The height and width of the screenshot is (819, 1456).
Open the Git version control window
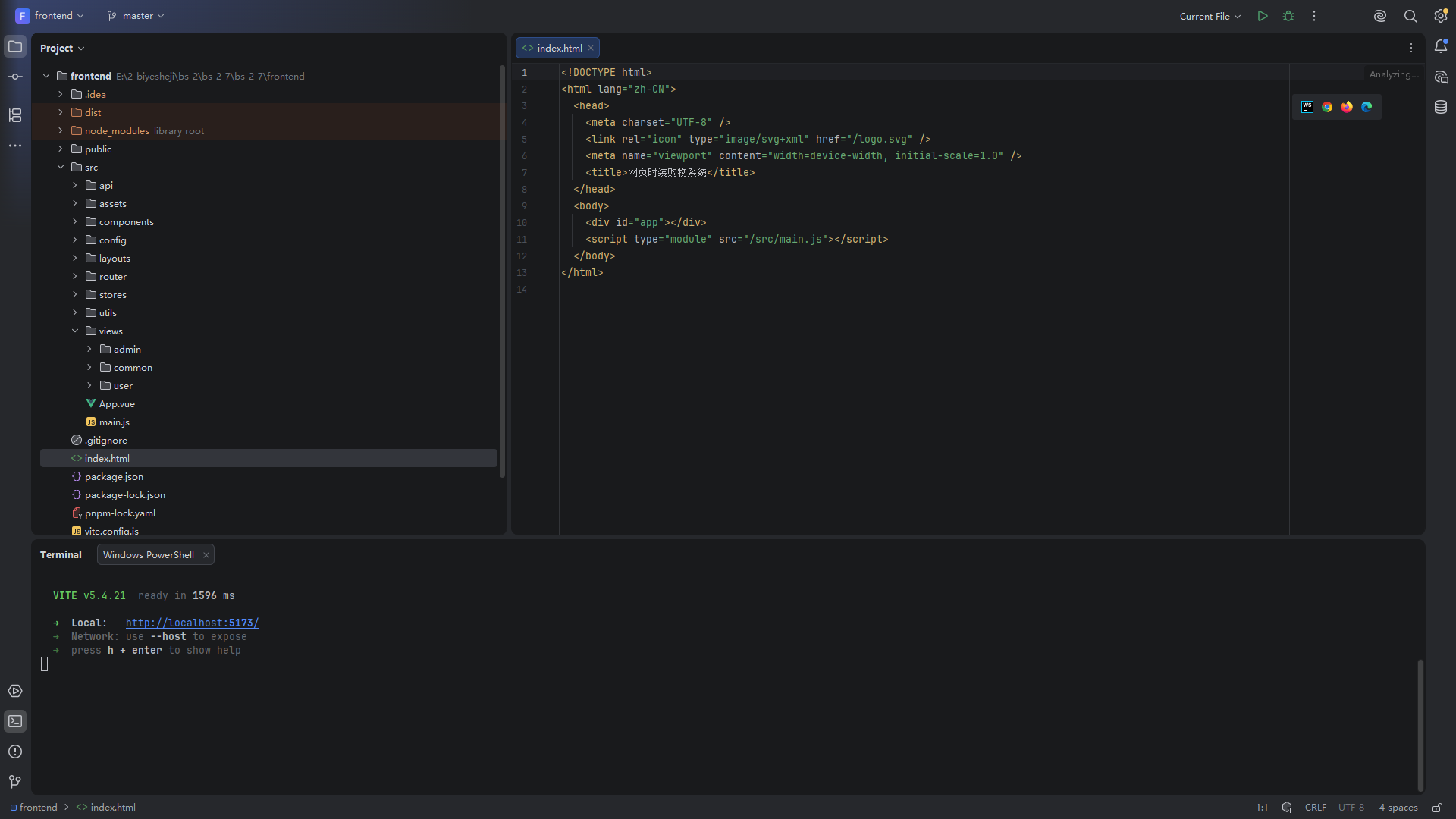coord(15,782)
